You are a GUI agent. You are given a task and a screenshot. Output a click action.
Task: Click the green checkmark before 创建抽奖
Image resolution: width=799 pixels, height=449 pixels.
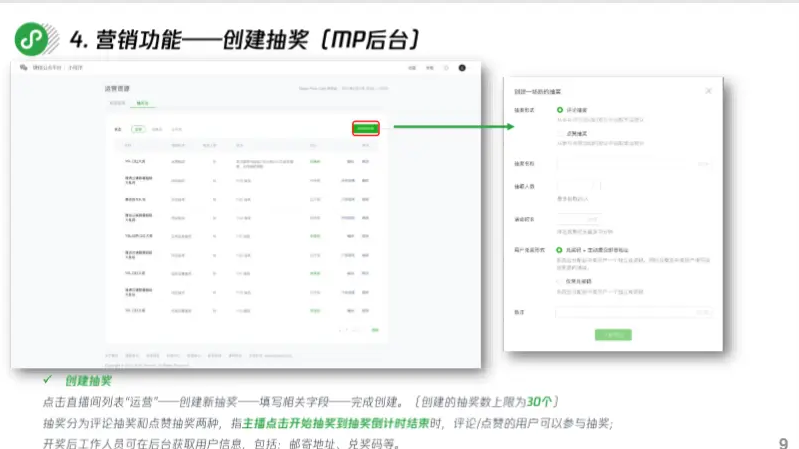point(47,381)
